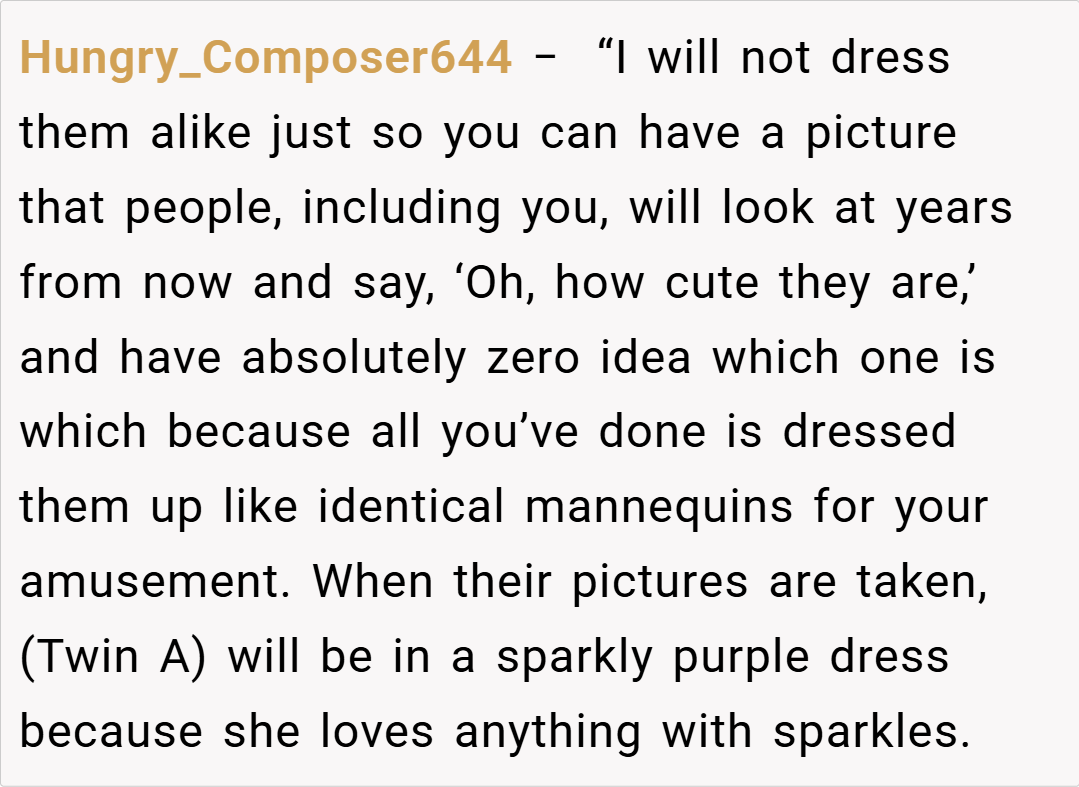Viewport: 1079px width, 787px height.
Task: Click the word "including" in the comment
Action: [401, 209]
